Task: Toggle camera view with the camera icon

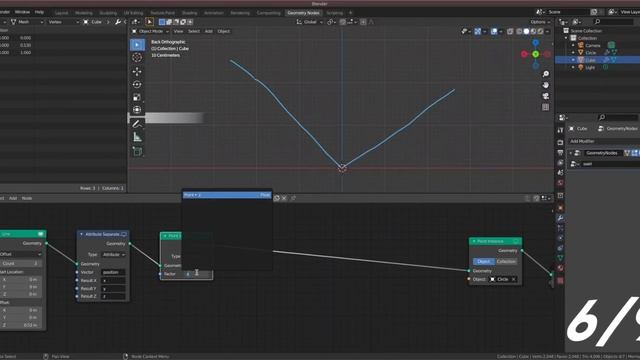Action: click(546, 96)
